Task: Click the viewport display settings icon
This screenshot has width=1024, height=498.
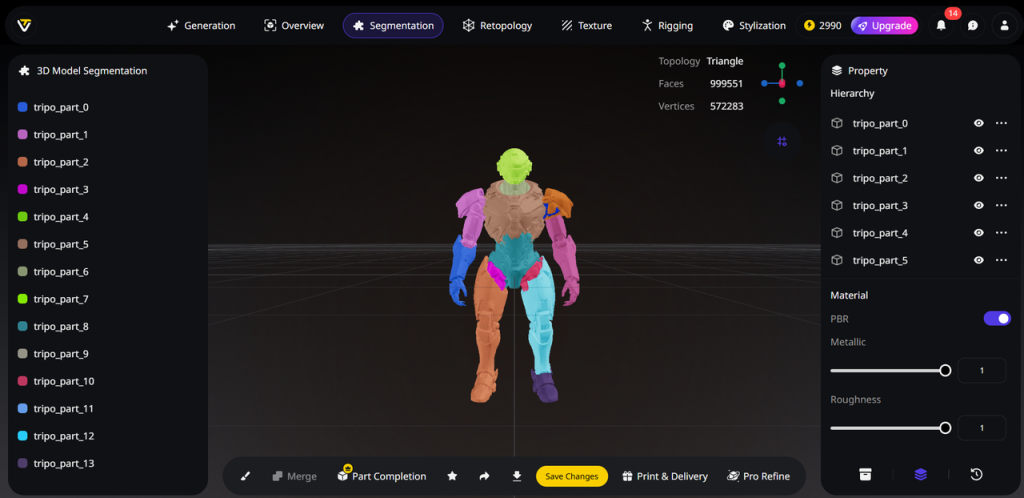Action: click(x=782, y=141)
